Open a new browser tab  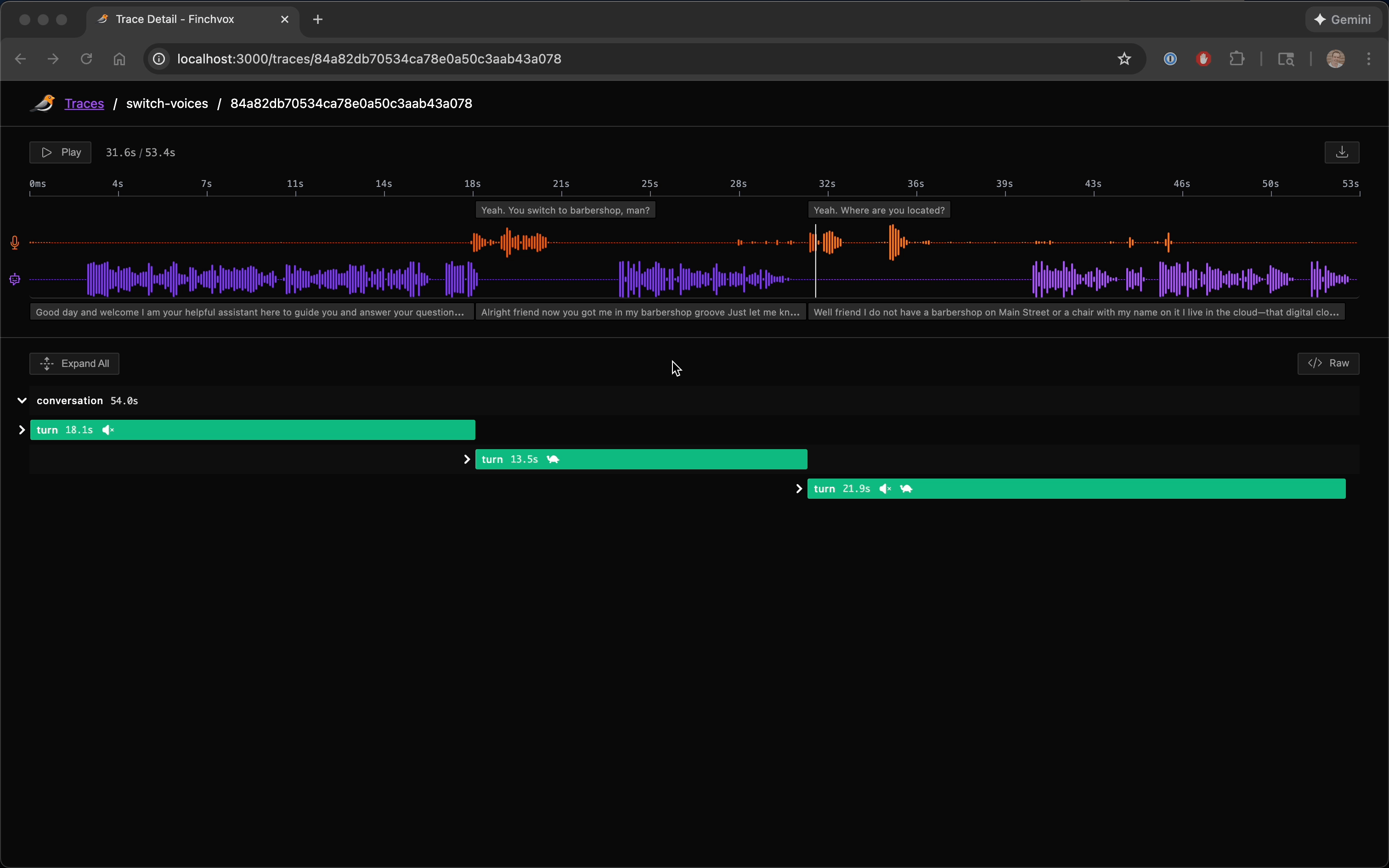[x=318, y=19]
